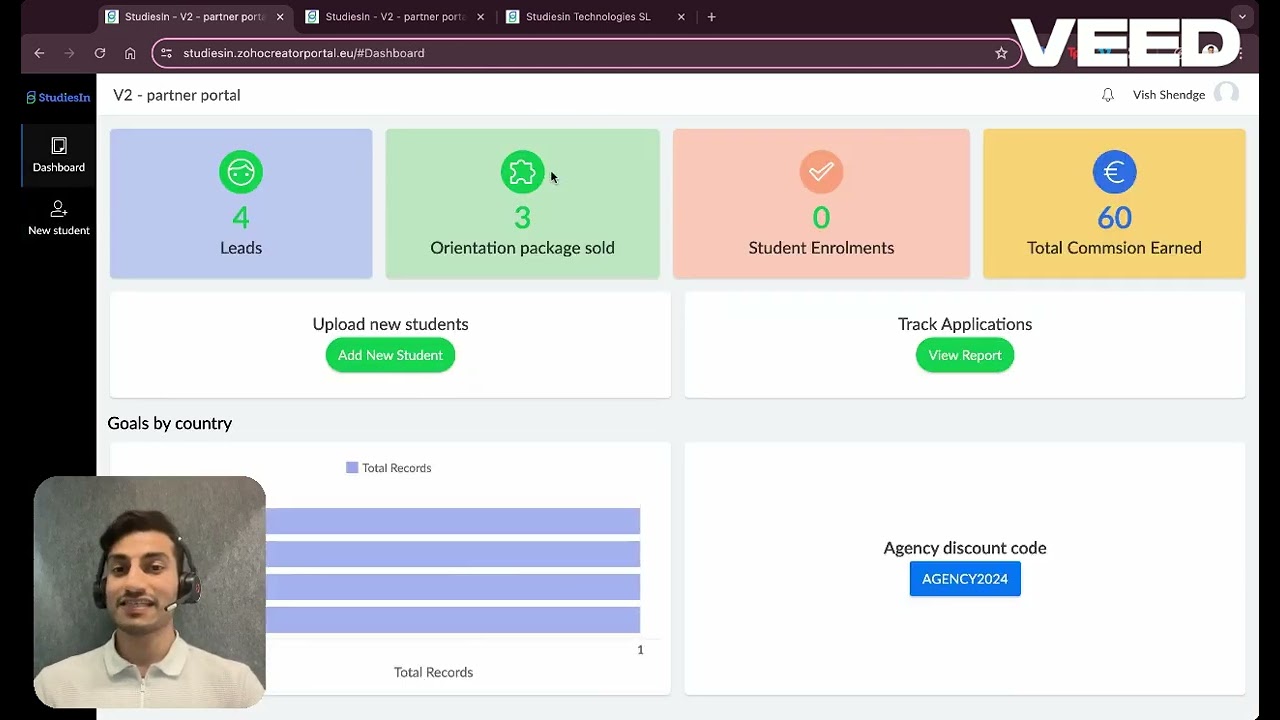Screen dimensions: 1280x720
Task: Click the Add New Student button
Action: coord(390,355)
